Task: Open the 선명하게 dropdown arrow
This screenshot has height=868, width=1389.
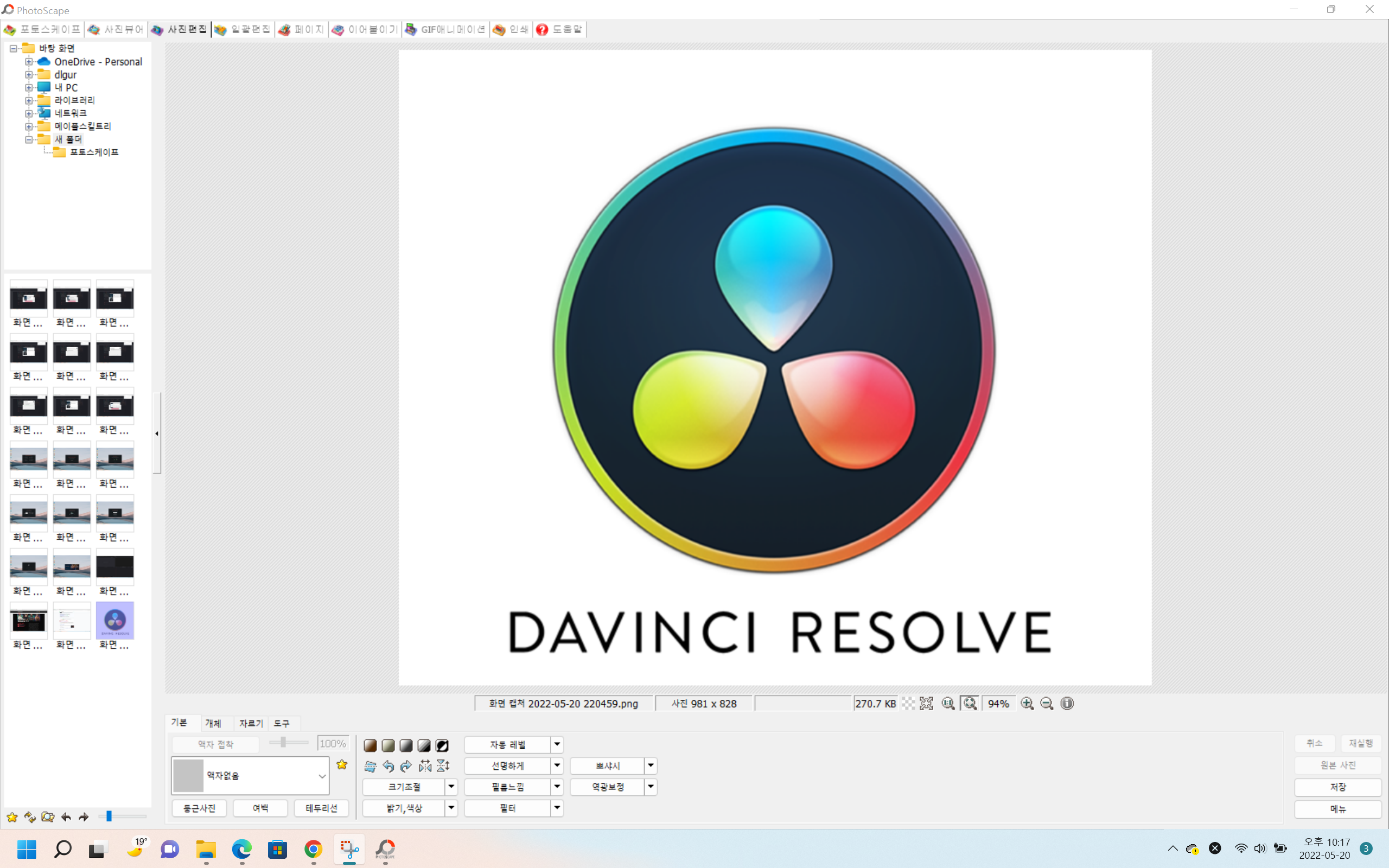Action: click(557, 766)
